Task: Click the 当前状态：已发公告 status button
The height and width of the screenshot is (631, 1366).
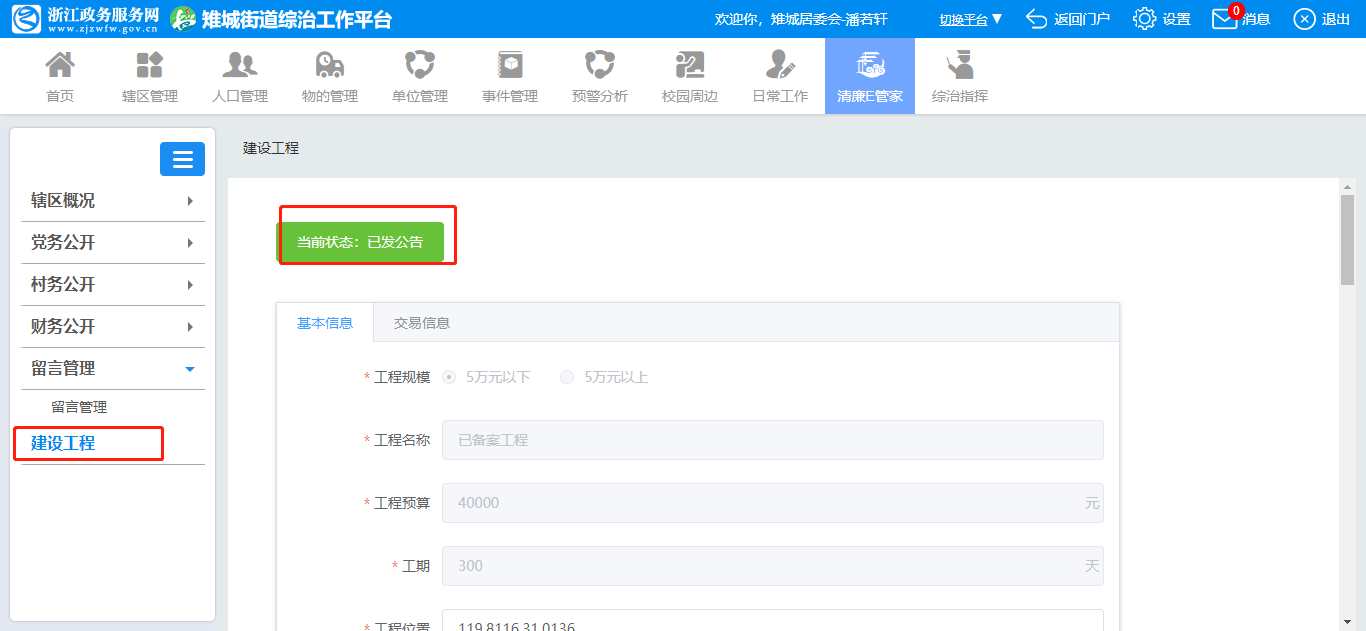Action: tap(360, 242)
